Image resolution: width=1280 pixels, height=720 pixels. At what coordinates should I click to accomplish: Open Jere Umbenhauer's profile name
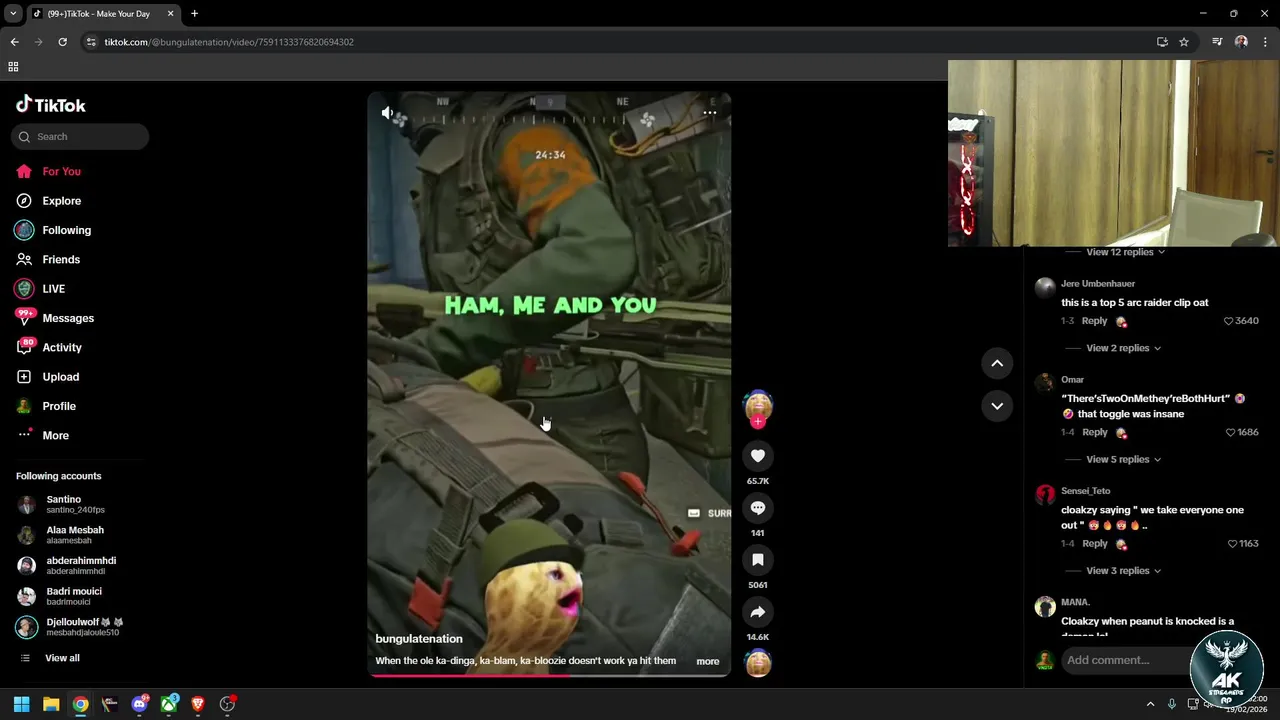coord(1098,284)
